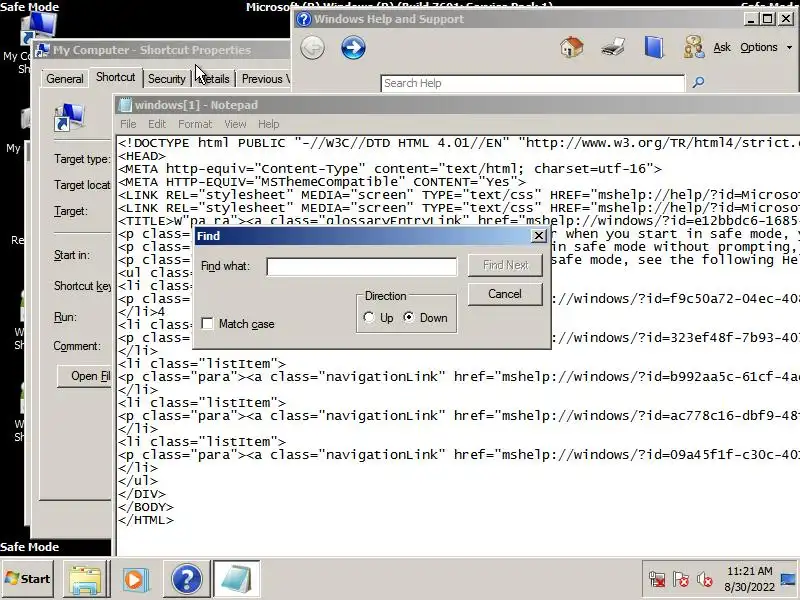Open Notepad Edit menu

point(157,124)
